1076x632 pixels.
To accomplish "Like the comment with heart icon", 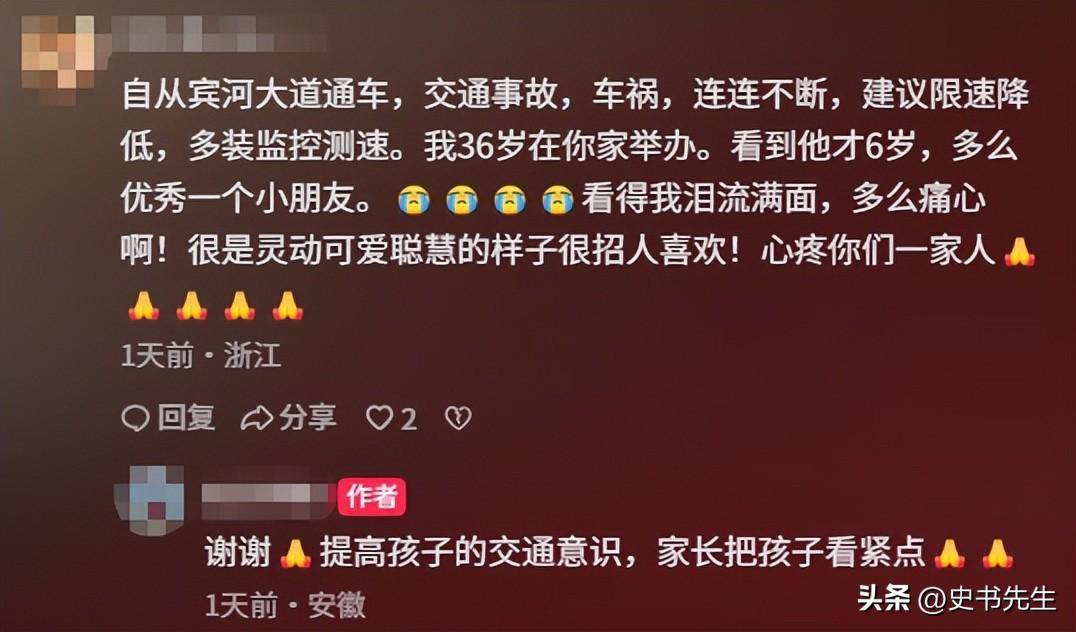I will [379, 418].
